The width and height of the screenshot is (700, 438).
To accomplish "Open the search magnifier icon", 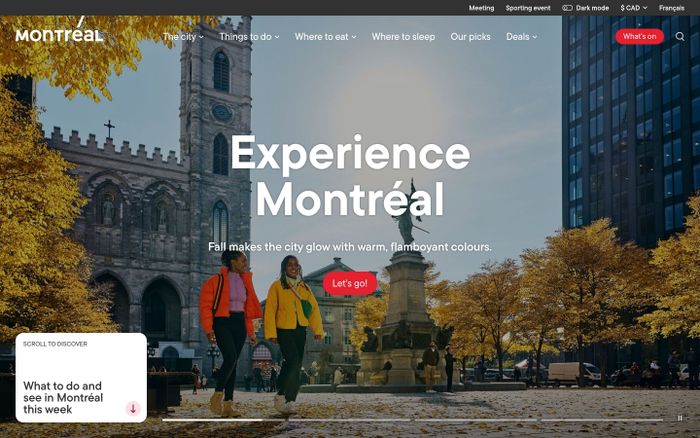I will [x=679, y=37].
